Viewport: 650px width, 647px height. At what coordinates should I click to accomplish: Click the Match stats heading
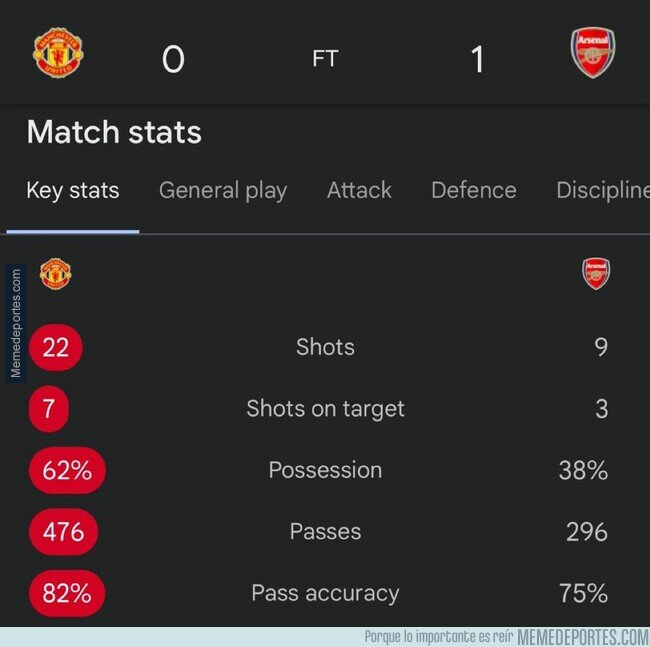tap(114, 132)
